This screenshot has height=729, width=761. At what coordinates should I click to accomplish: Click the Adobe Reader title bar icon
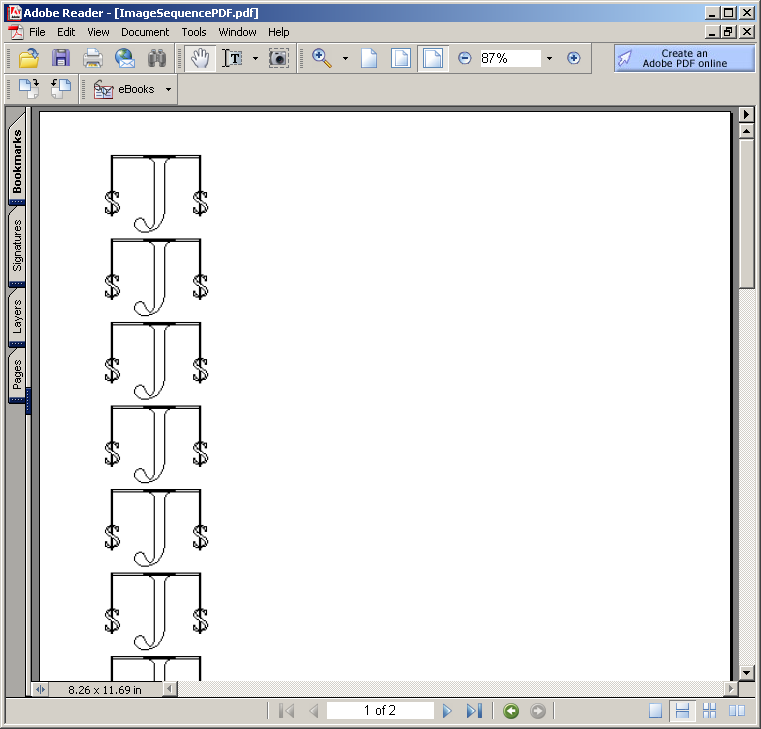point(15,13)
